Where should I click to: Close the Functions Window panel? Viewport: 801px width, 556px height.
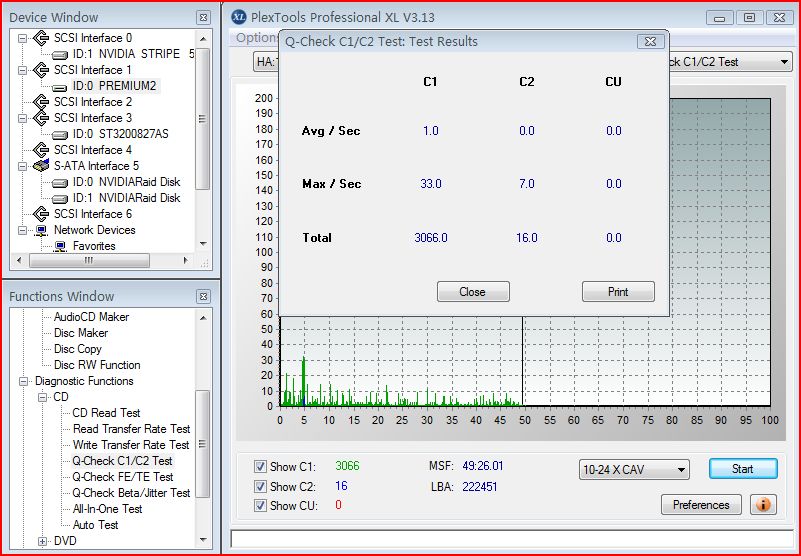(x=203, y=296)
